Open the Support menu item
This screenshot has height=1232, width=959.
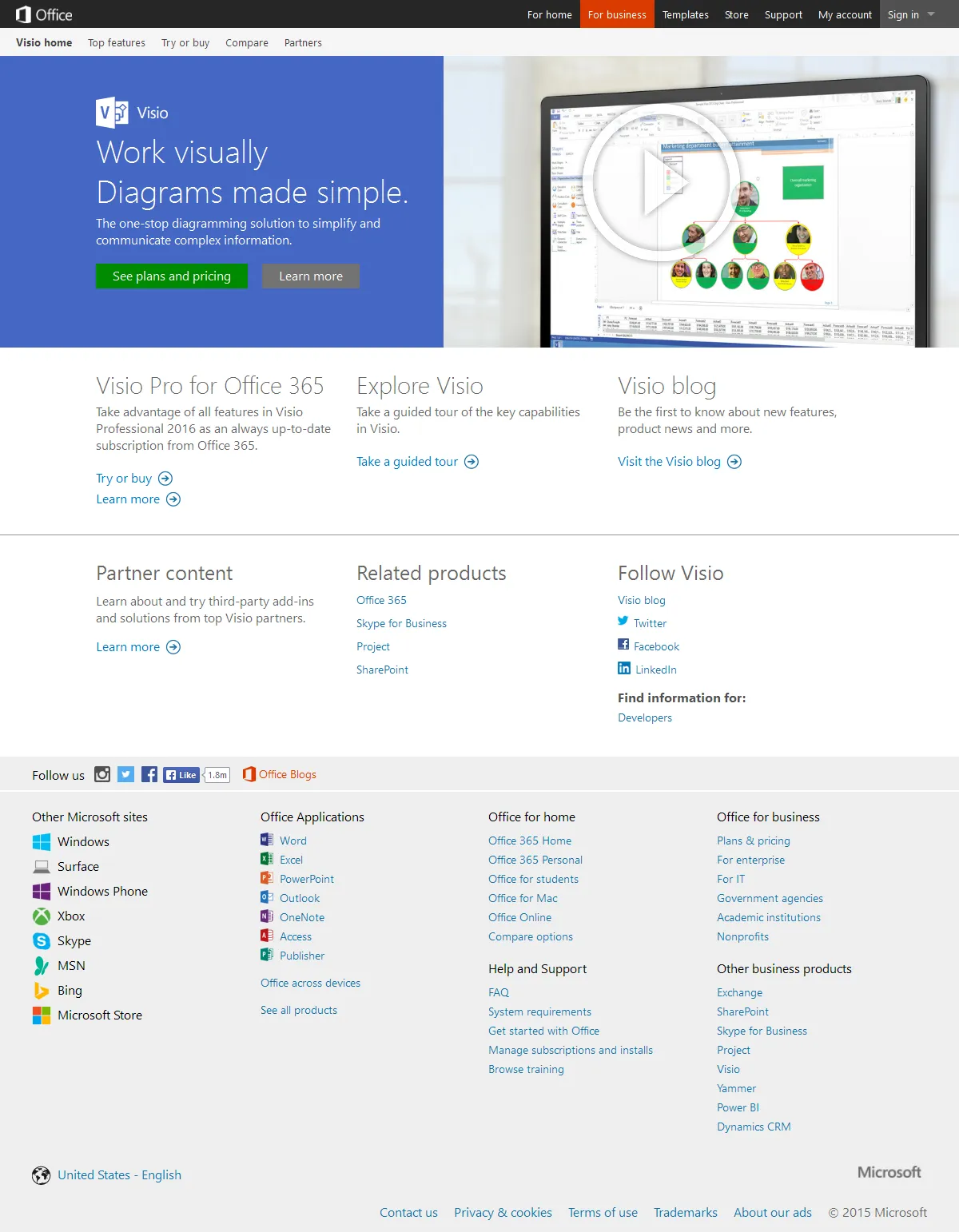click(783, 14)
